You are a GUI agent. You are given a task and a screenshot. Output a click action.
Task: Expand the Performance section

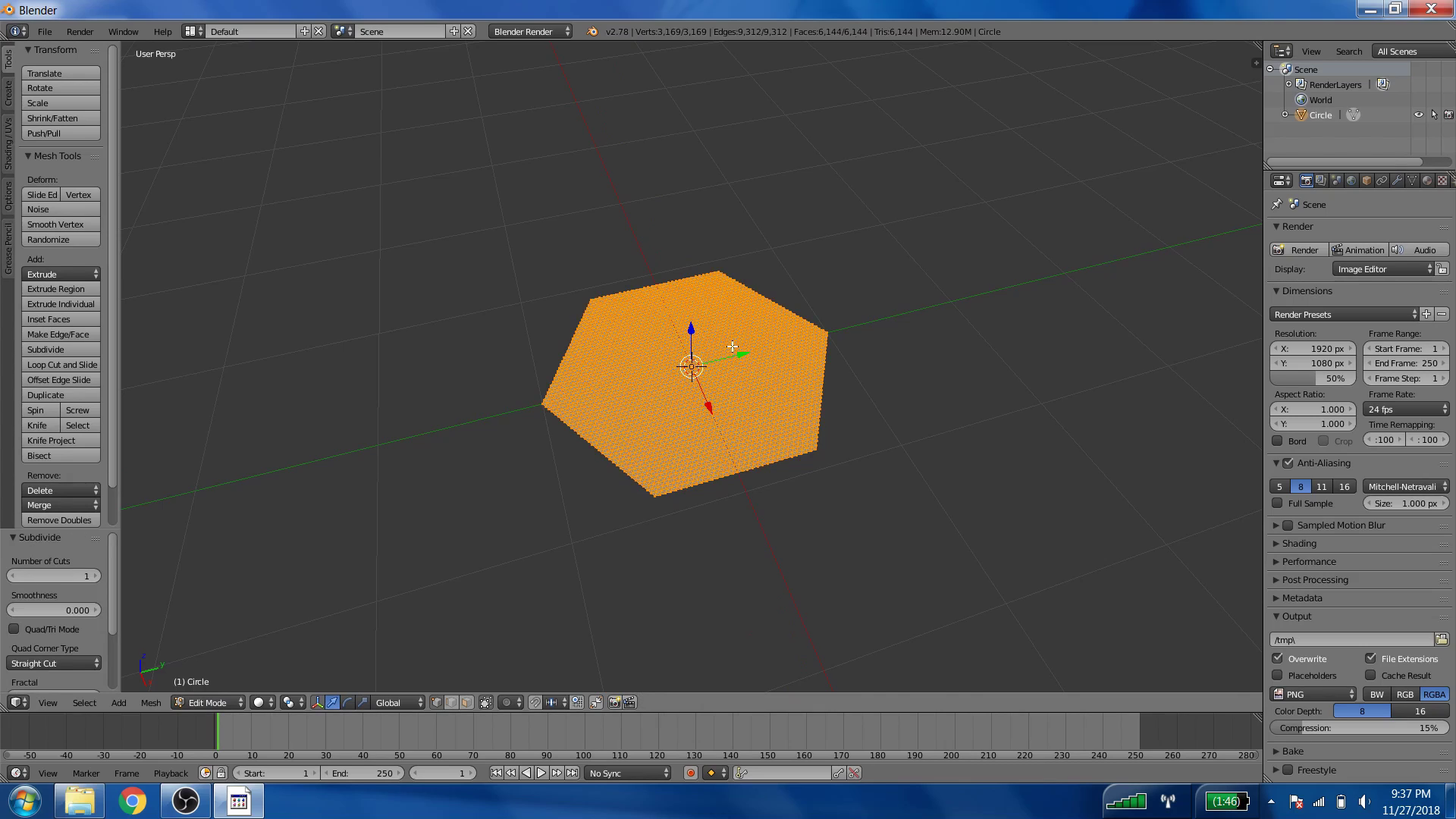(1310, 561)
